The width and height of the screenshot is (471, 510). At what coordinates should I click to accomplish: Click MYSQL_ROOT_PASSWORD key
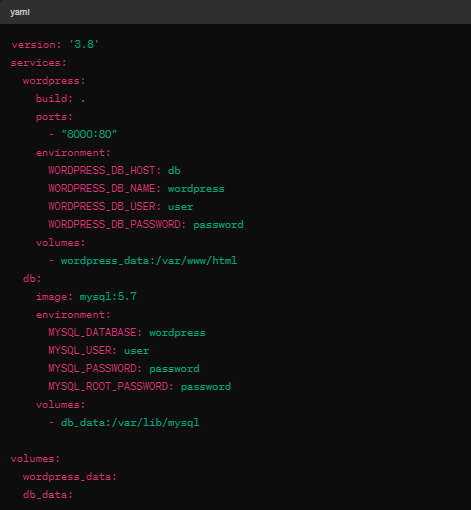coord(108,387)
